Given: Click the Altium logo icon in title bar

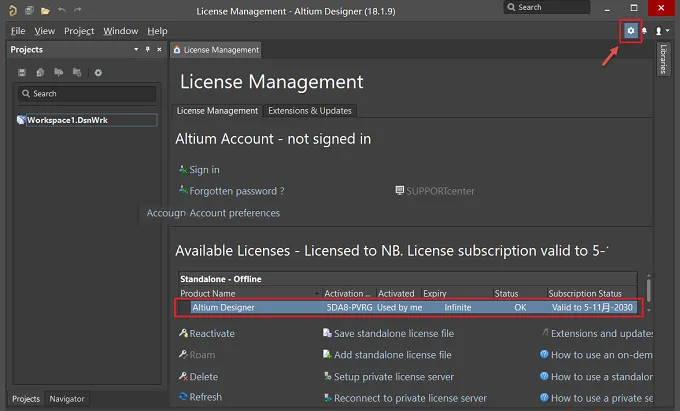Looking at the screenshot, I should point(13,10).
